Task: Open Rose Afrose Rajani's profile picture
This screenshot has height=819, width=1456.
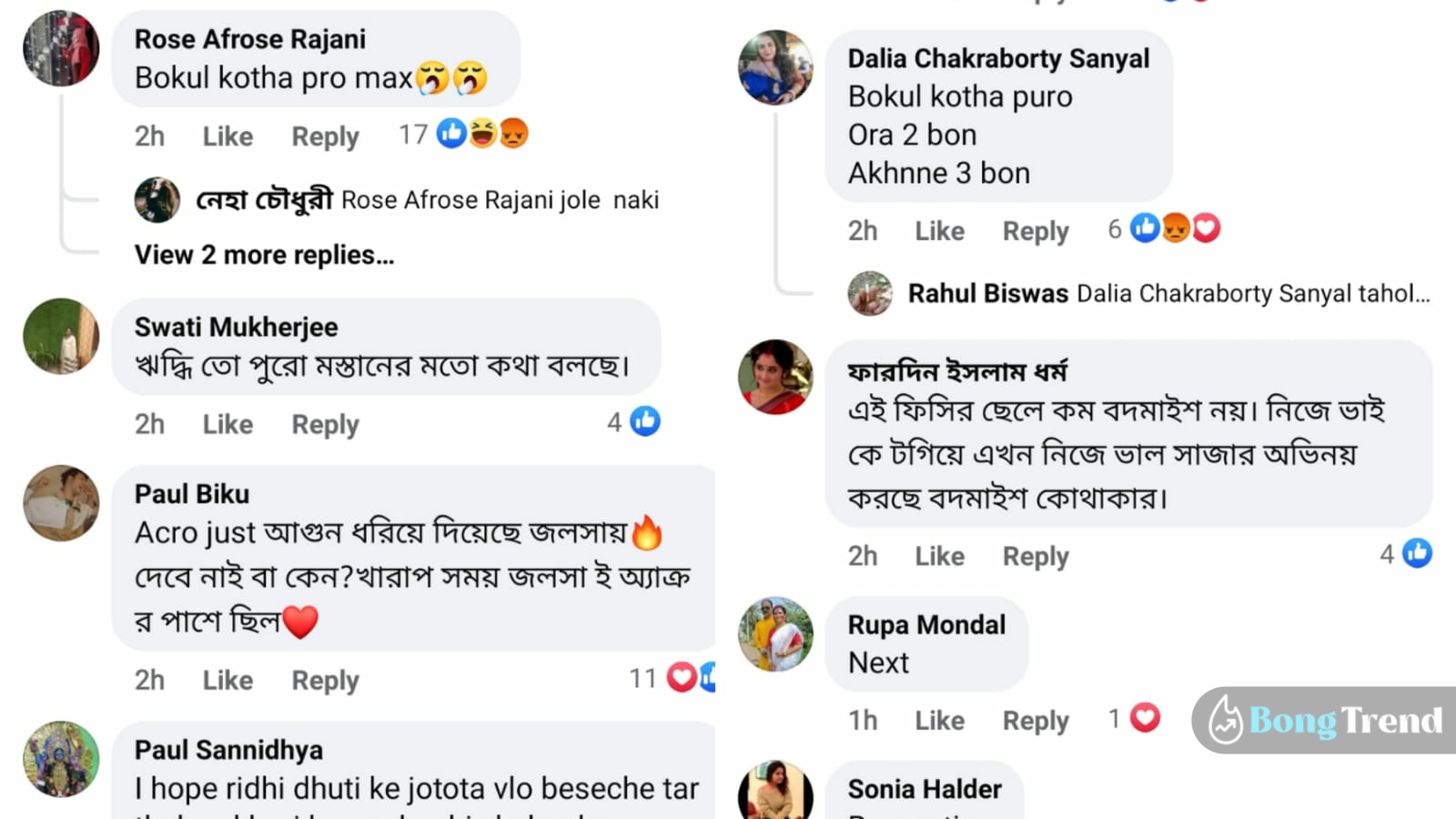Action: coord(61,48)
